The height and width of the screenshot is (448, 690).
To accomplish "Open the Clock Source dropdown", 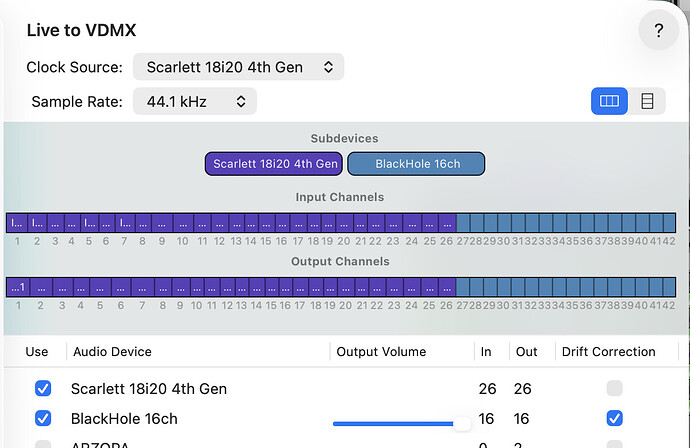I will tap(238, 67).
